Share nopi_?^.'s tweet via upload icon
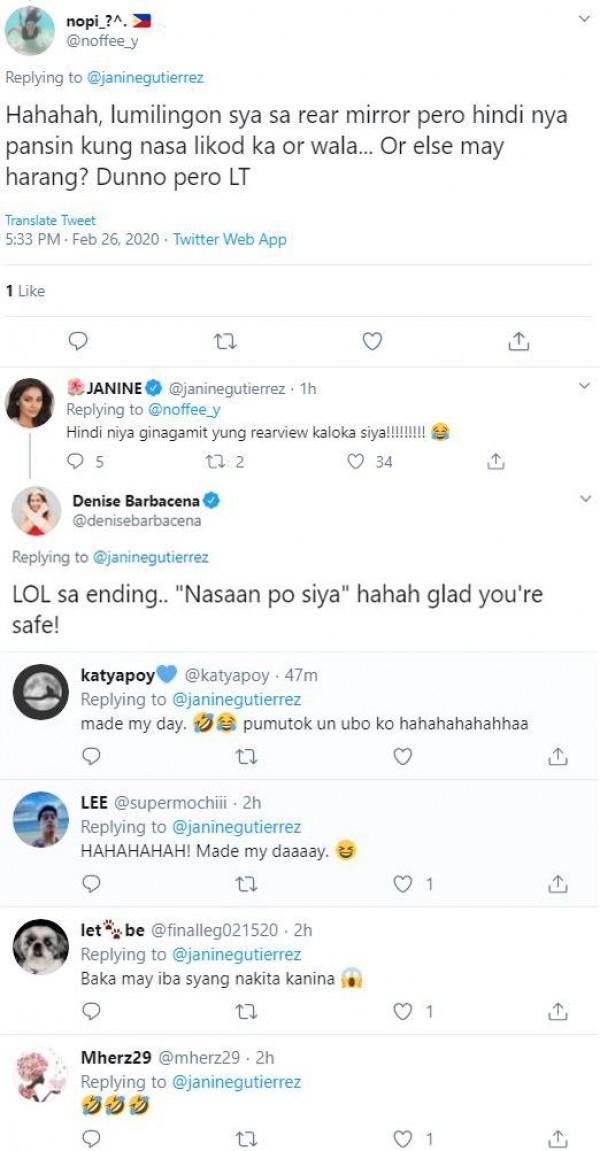Image resolution: width=600 pixels, height=1151 pixels. point(519,342)
